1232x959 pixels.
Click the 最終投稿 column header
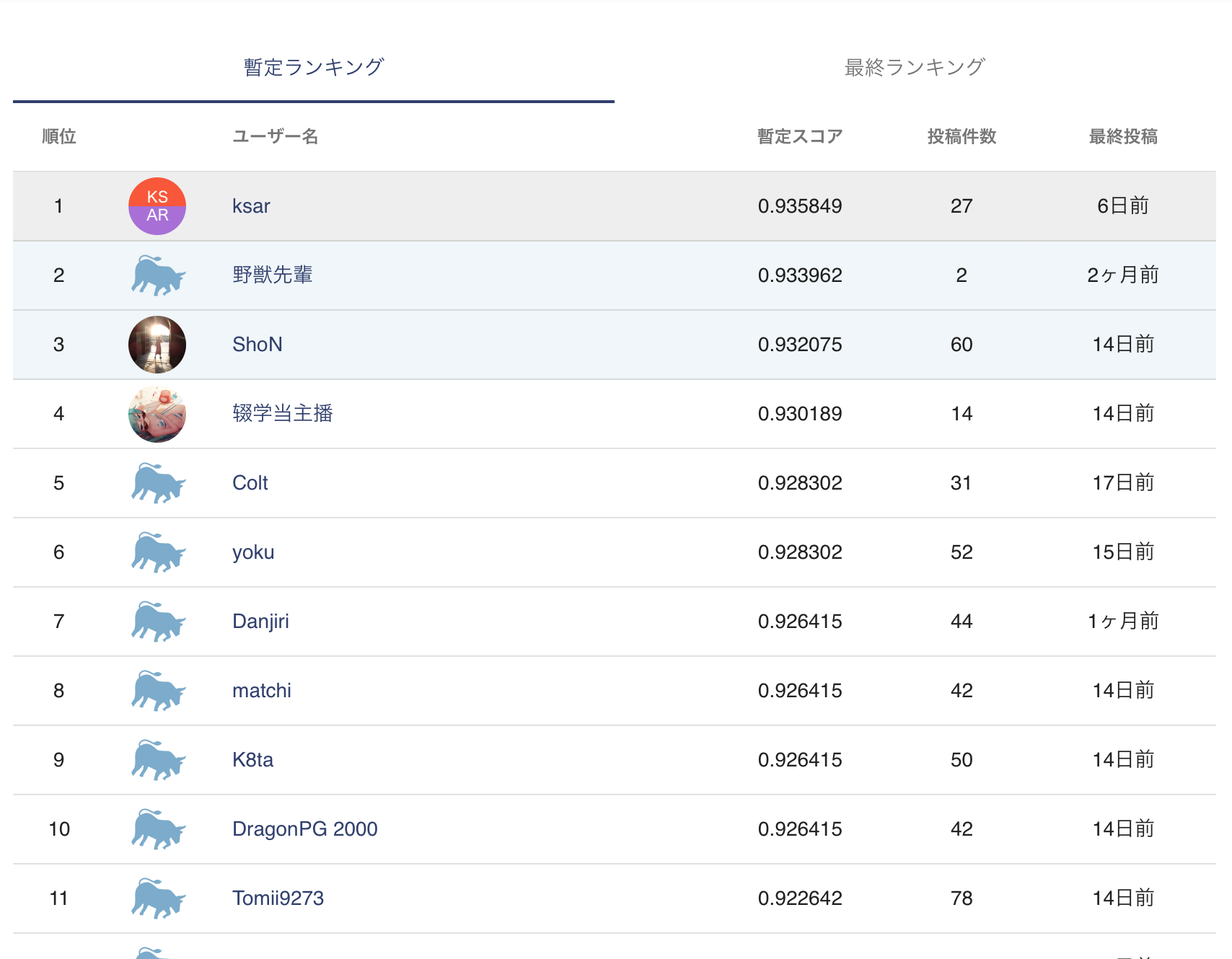point(1123,136)
